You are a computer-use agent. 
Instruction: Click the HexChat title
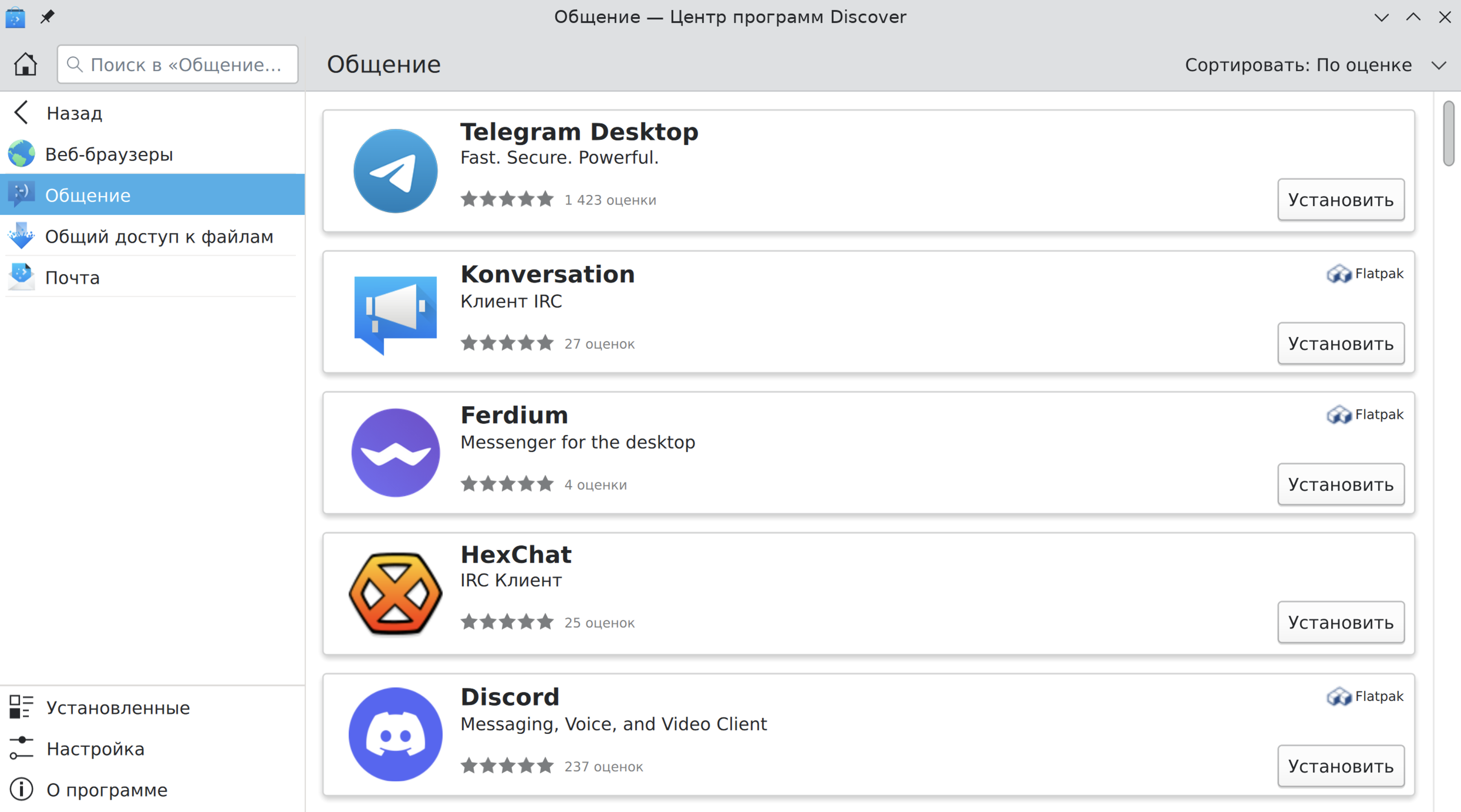516,554
